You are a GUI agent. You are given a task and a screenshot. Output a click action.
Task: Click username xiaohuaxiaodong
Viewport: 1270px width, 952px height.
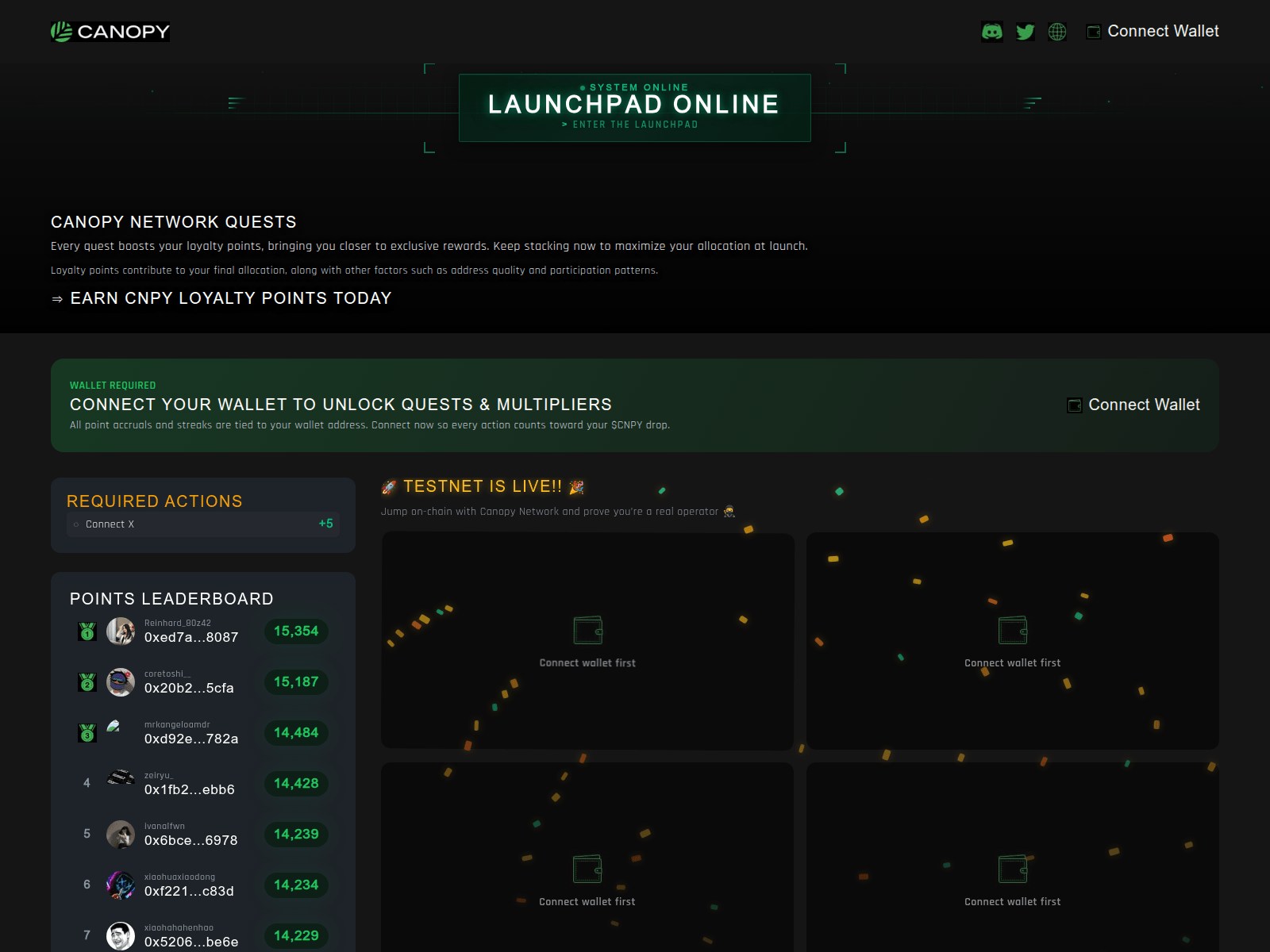(179, 877)
